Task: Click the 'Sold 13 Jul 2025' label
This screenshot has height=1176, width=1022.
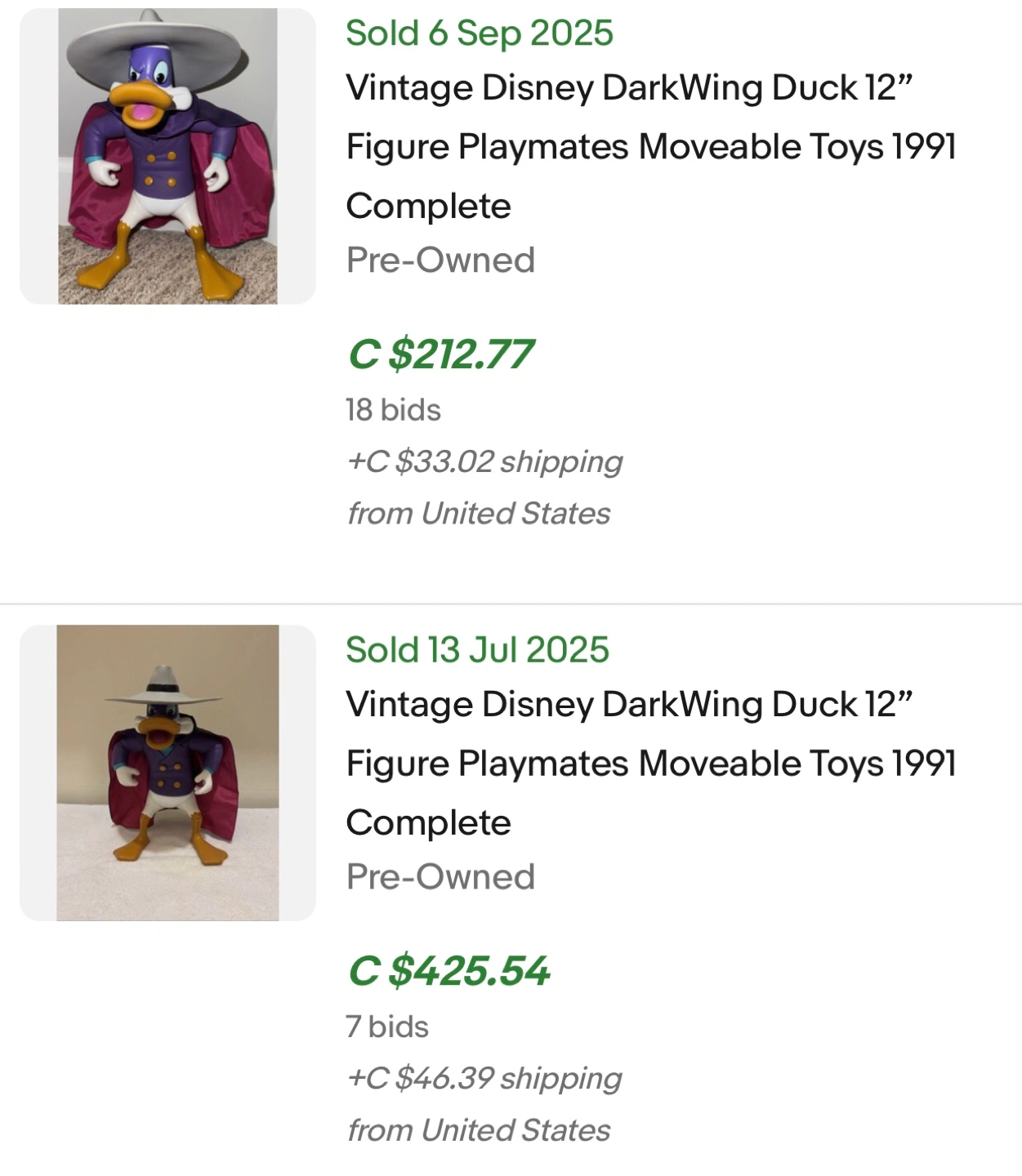Action: [x=477, y=650]
